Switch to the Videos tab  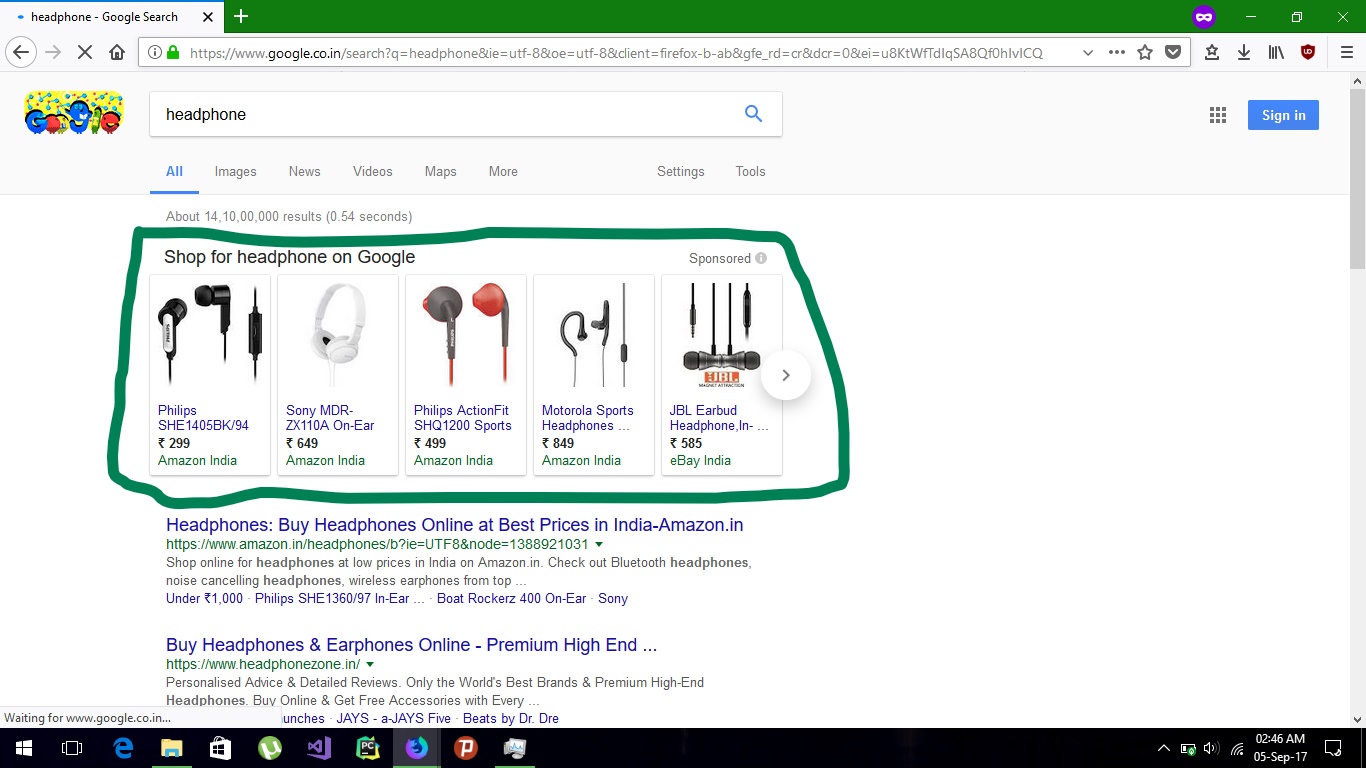373,172
